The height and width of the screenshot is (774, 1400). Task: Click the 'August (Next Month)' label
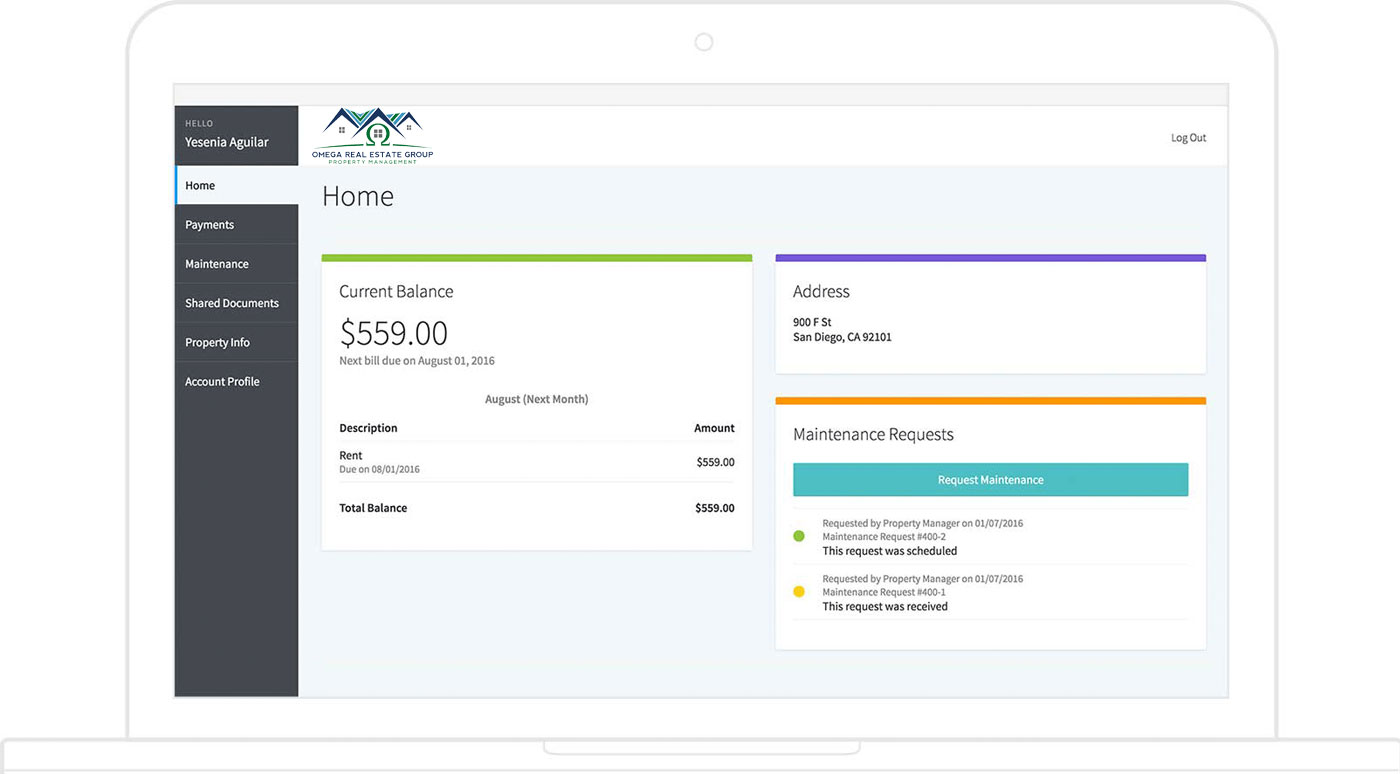point(537,399)
